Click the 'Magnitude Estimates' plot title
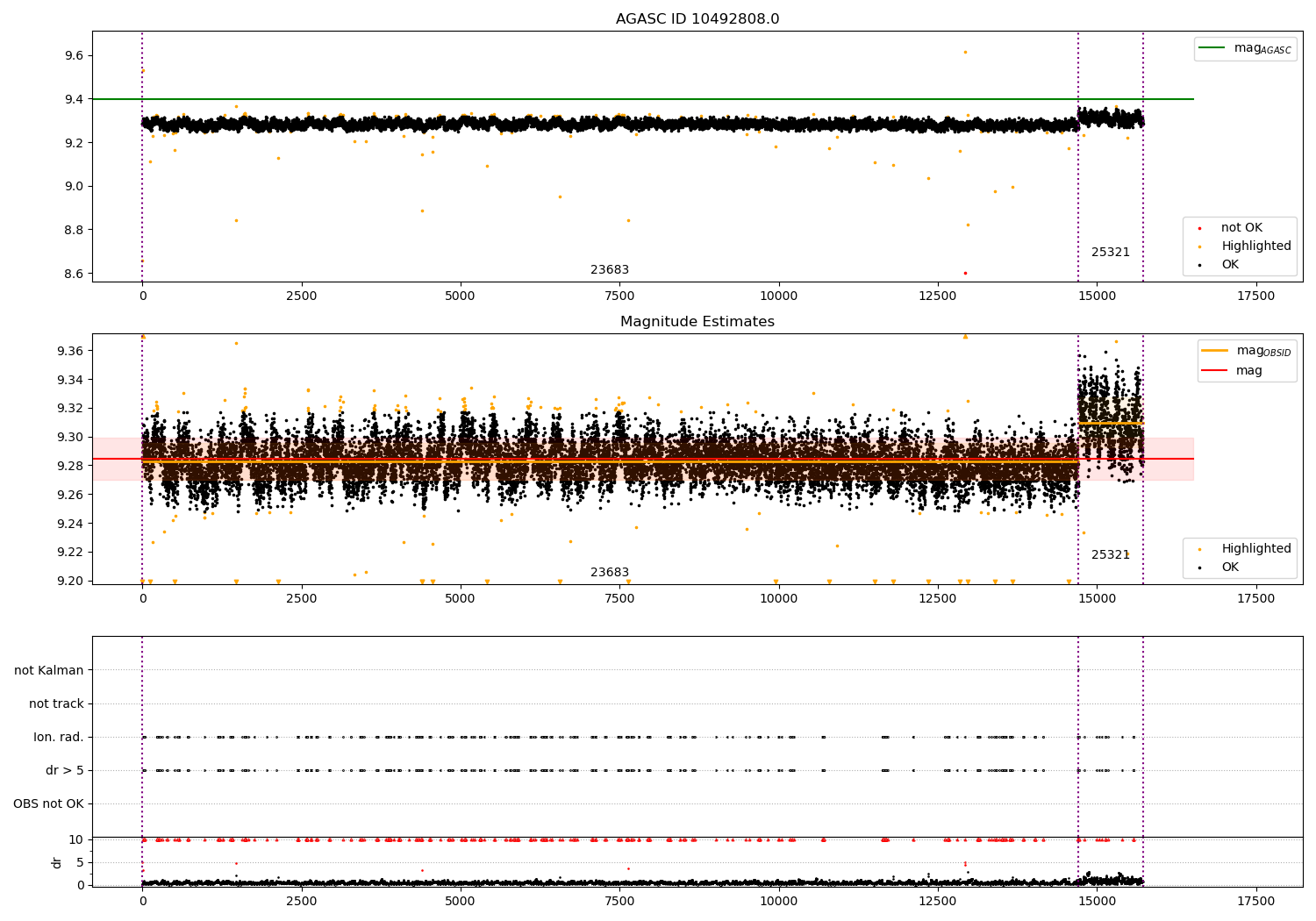Image resolution: width=1316 pixels, height=921 pixels. coord(697,322)
